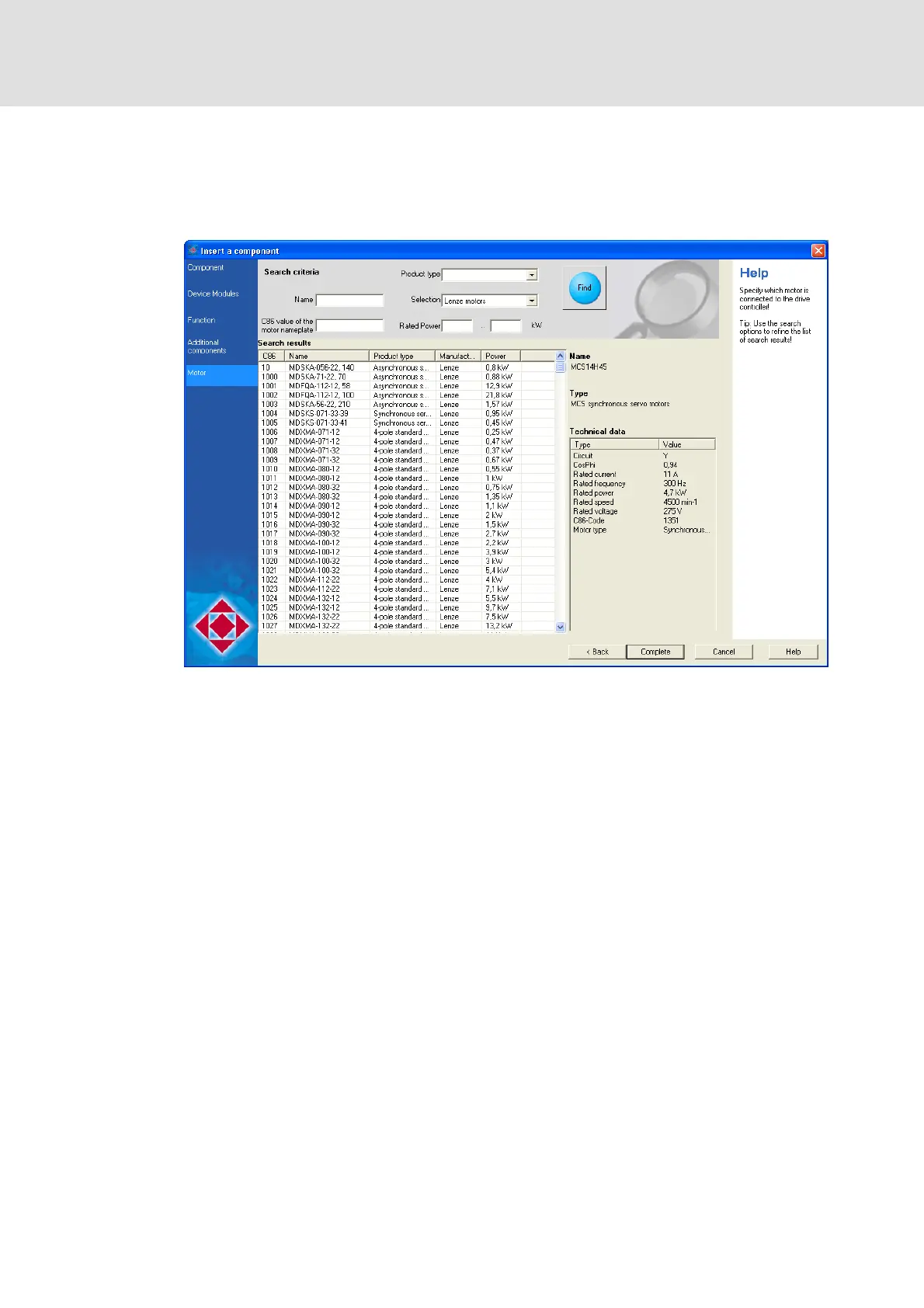Click the Rated Power maximum field
The height and width of the screenshot is (1308, 924).
[505, 326]
